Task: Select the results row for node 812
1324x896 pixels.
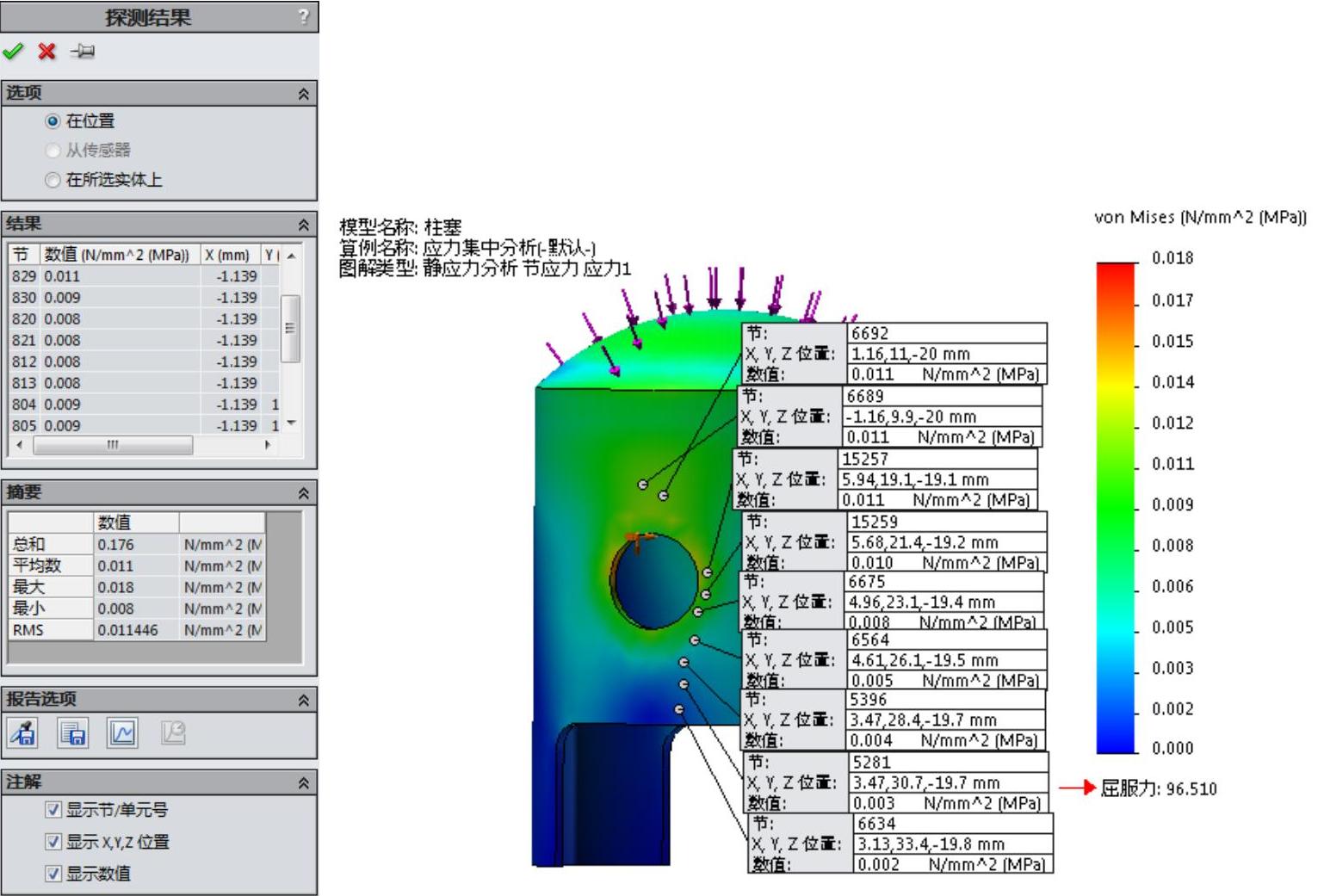Action: tap(145, 362)
